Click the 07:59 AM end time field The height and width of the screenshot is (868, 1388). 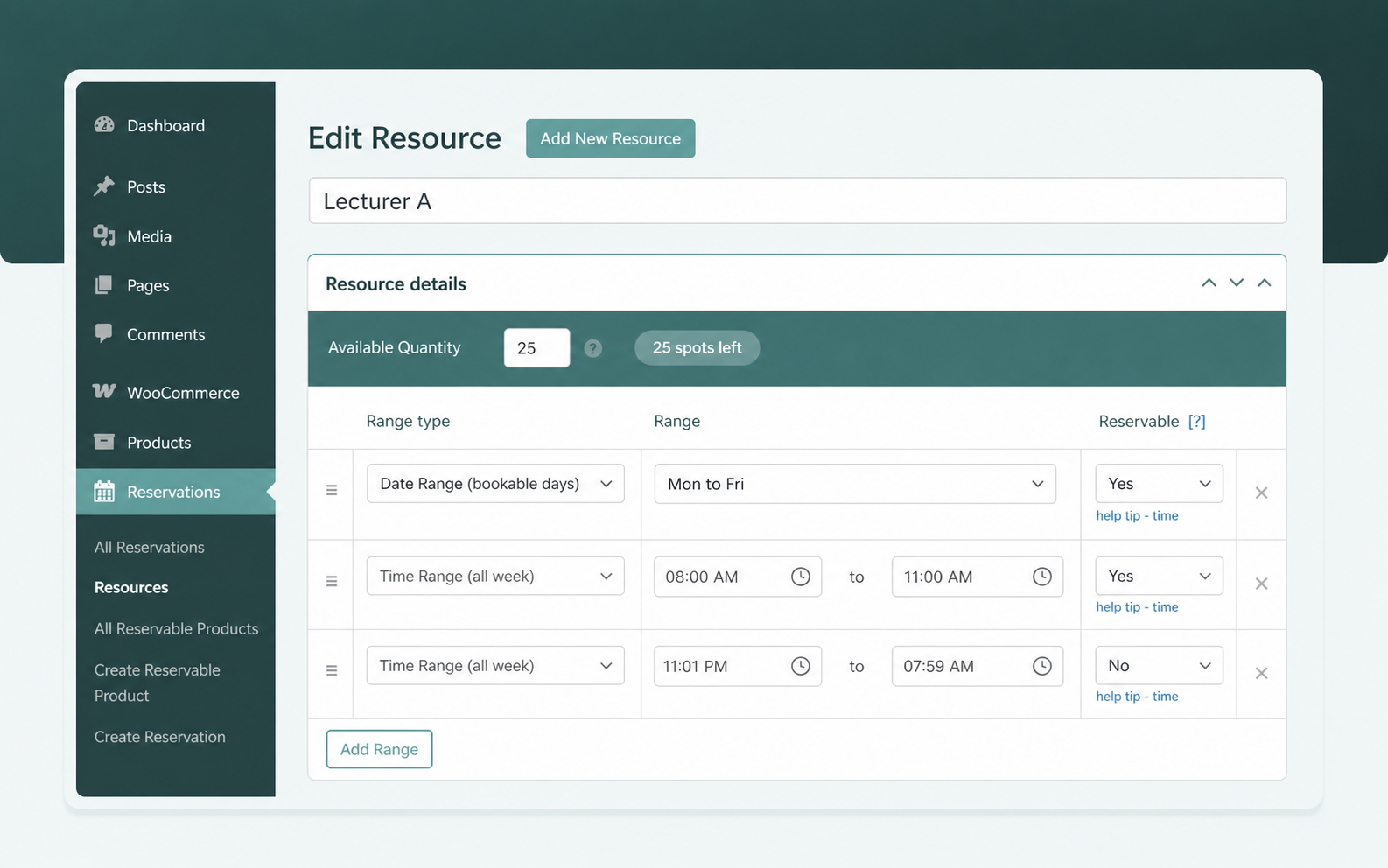pos(978,666)
